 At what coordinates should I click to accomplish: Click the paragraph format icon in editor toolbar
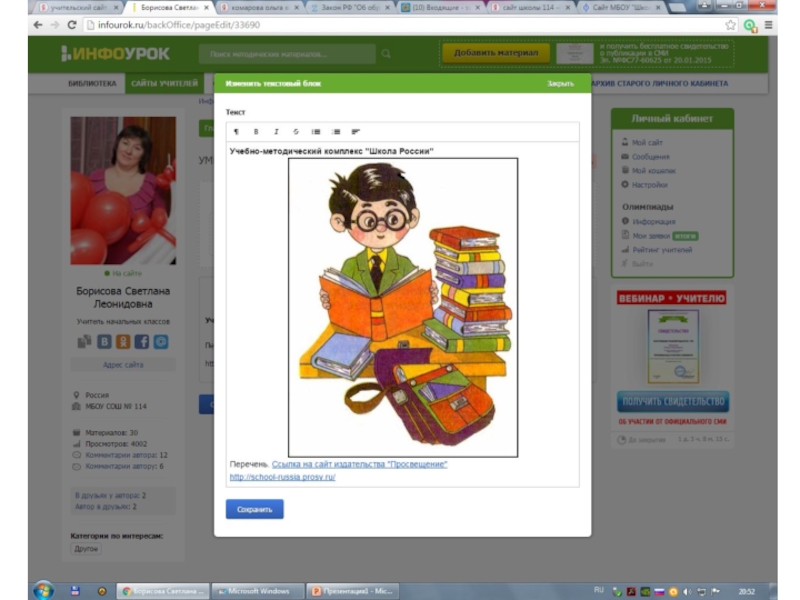click(236, 132)
